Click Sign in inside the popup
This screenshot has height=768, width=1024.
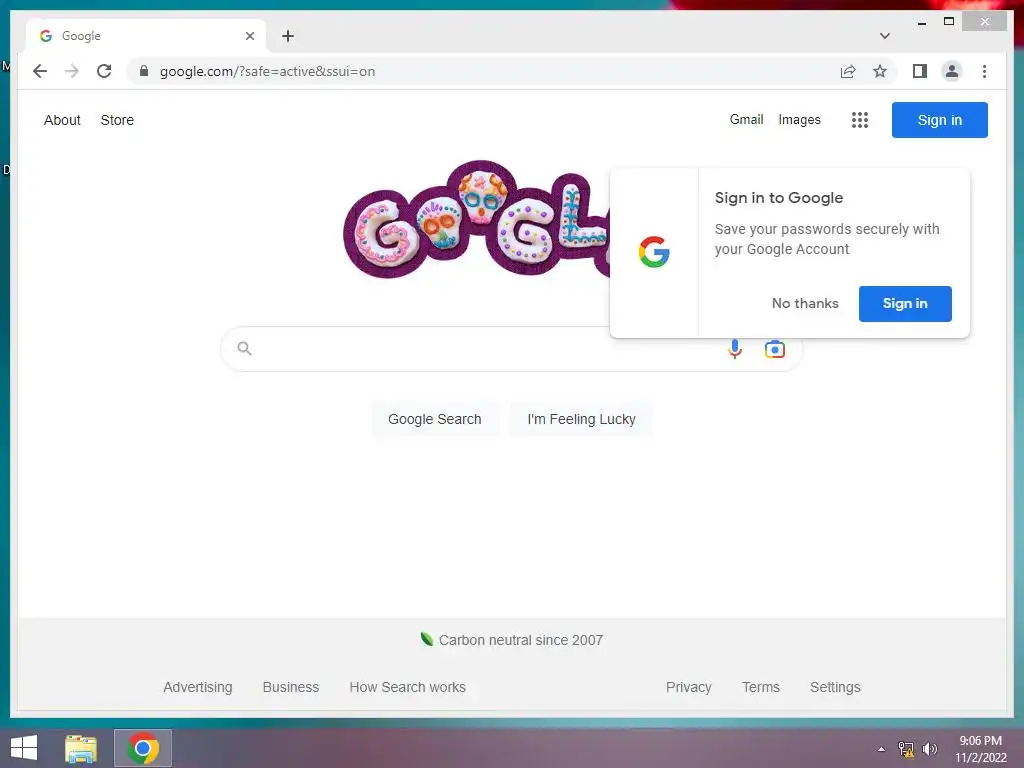[x=904, y=304]
